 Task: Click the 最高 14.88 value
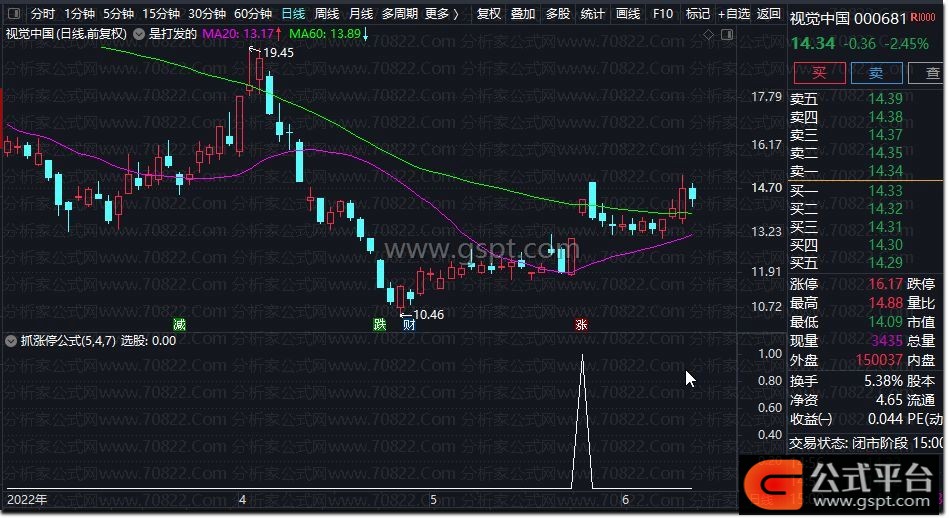pos(885,303)
